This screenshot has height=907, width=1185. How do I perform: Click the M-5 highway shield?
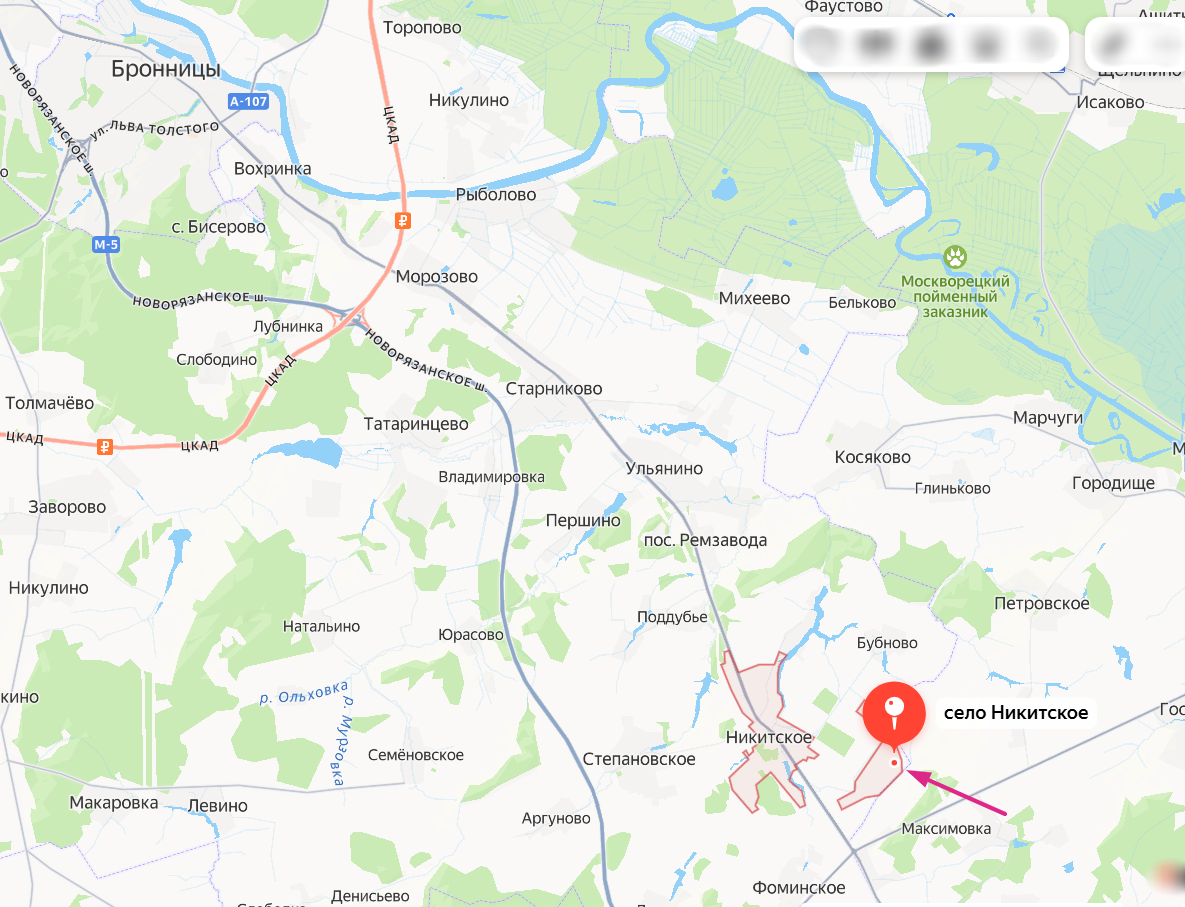tap(106, 244)
